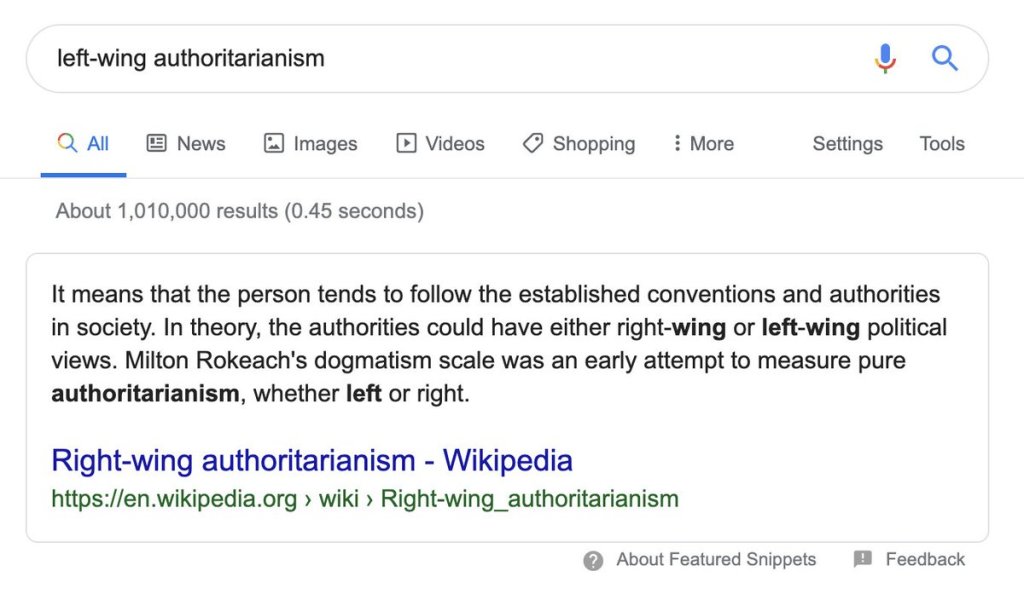Click the question mark icon near Featured Snippets

(x=593, y=560)
